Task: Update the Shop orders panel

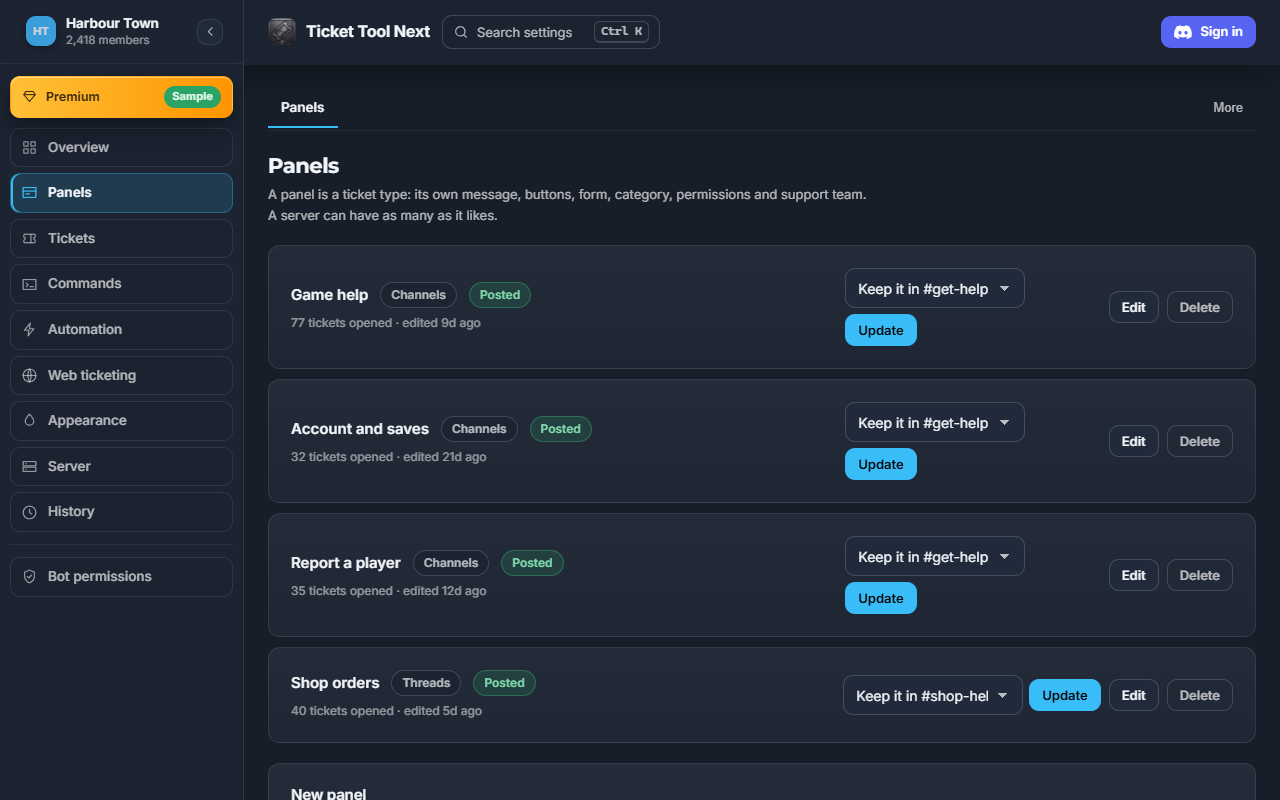Action: click(1065, 695)
